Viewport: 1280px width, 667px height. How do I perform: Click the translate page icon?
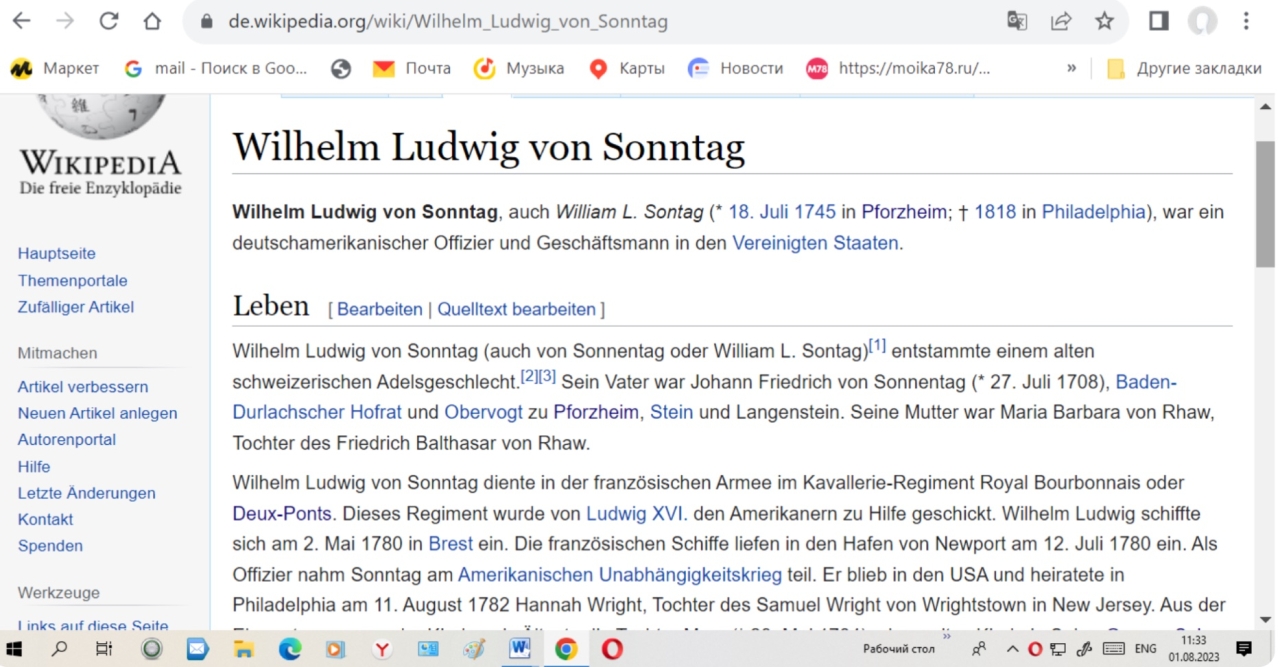pyautogui.click(x=1017, y=21)
